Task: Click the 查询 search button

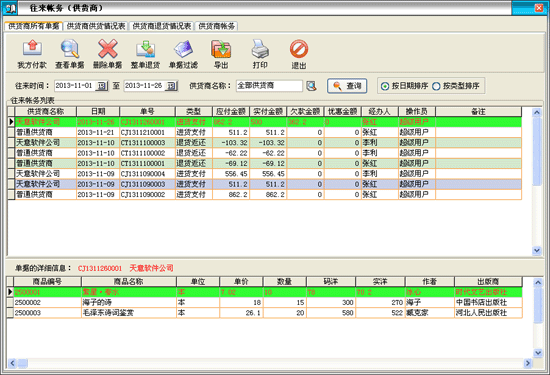Action: coord(347,86)
